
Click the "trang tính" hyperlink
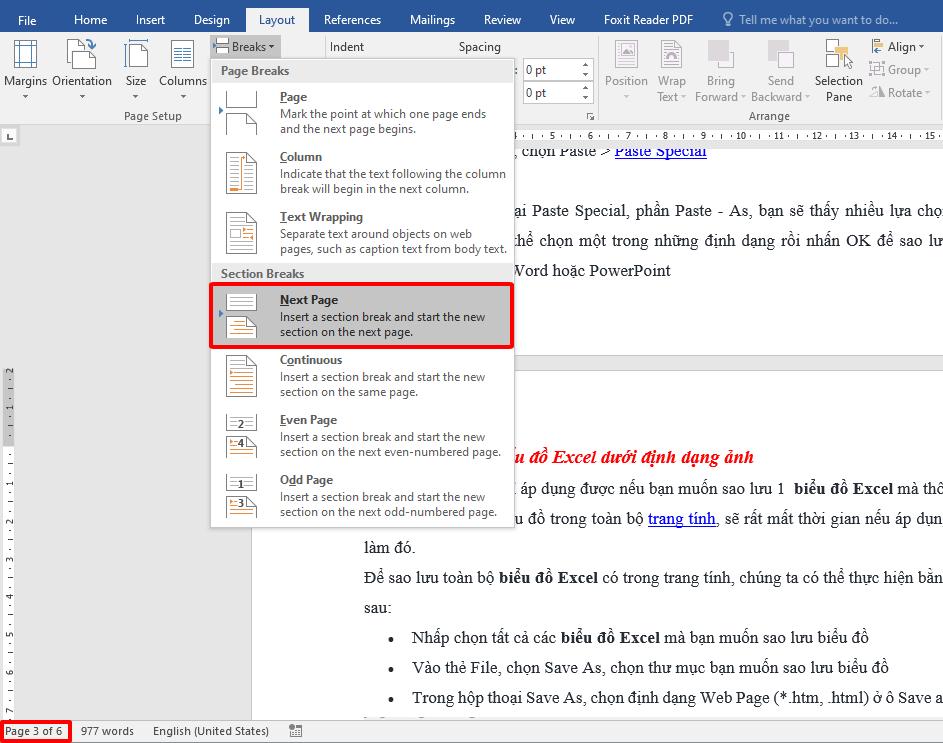point(681,518)
